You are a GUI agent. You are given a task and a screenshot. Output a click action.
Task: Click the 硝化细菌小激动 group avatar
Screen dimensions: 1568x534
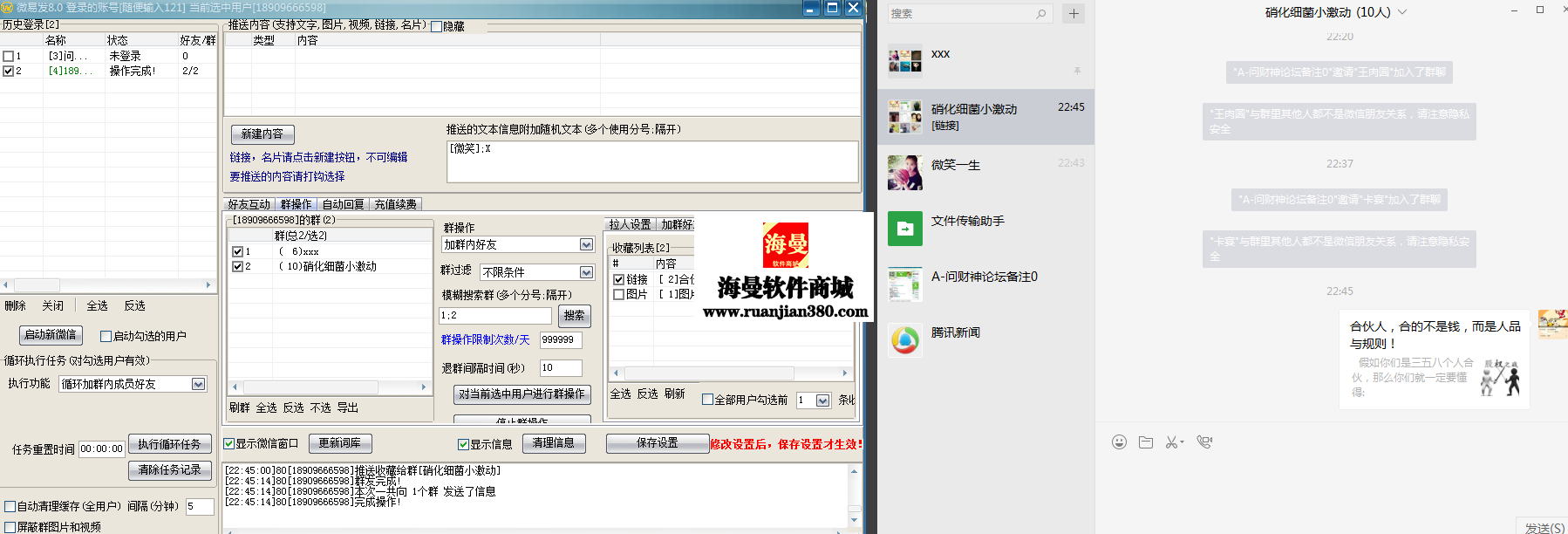point(905,117)
